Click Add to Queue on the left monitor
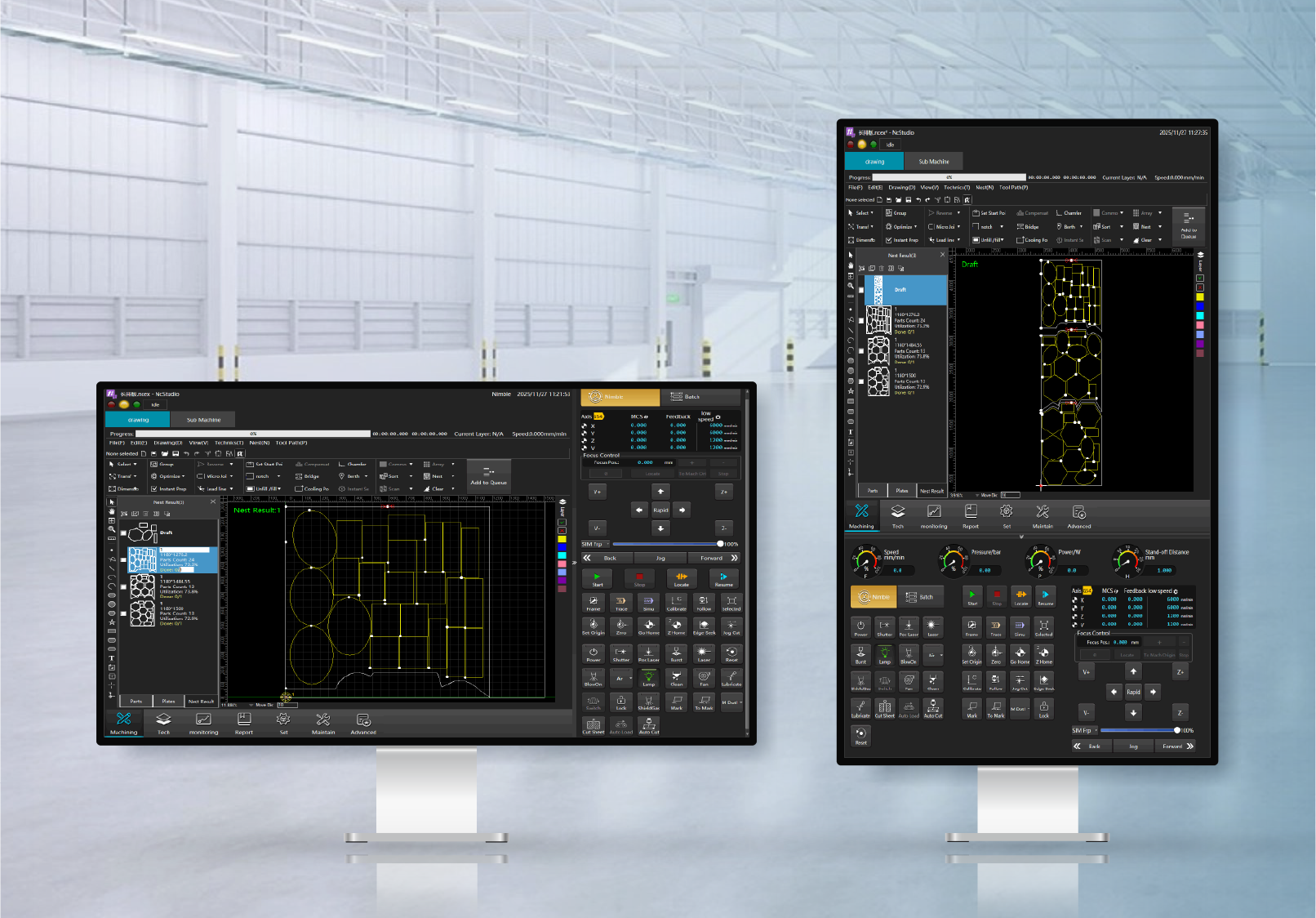 (x=488, y=475)
